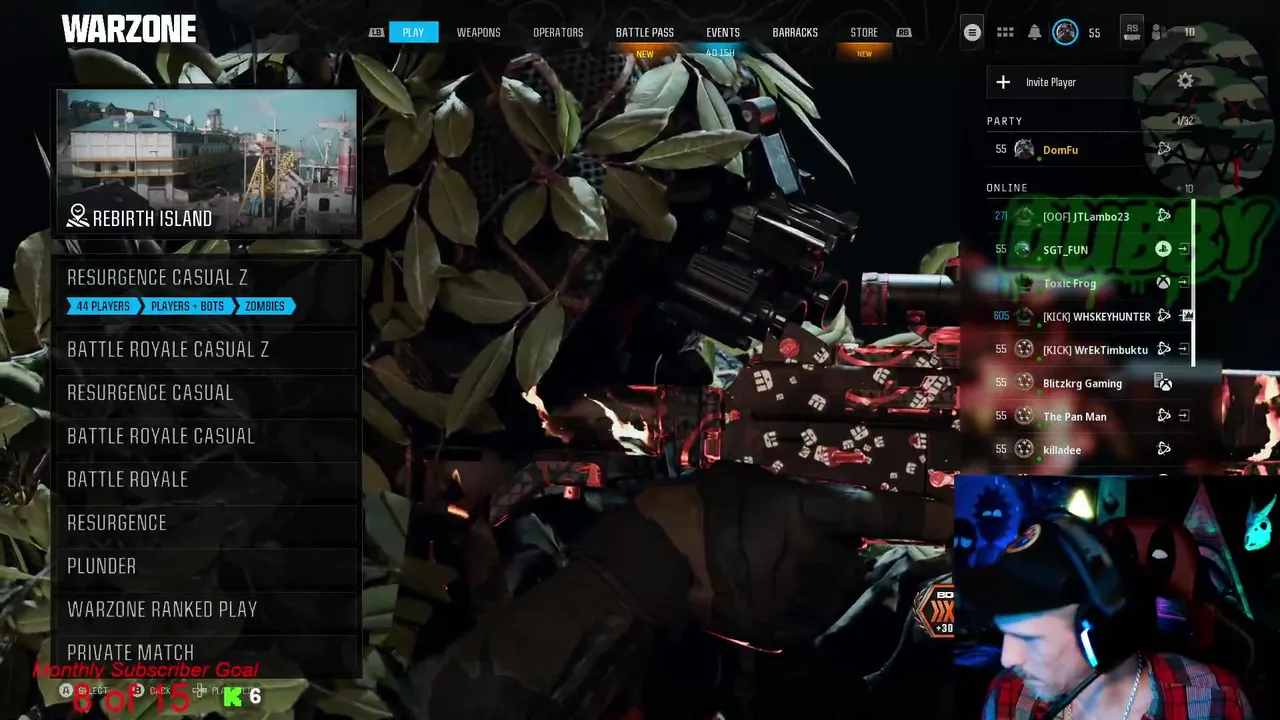Click the RB bumper icon right of Store
Viewport: 1280px width, 720px height.
tap(904, 32)
